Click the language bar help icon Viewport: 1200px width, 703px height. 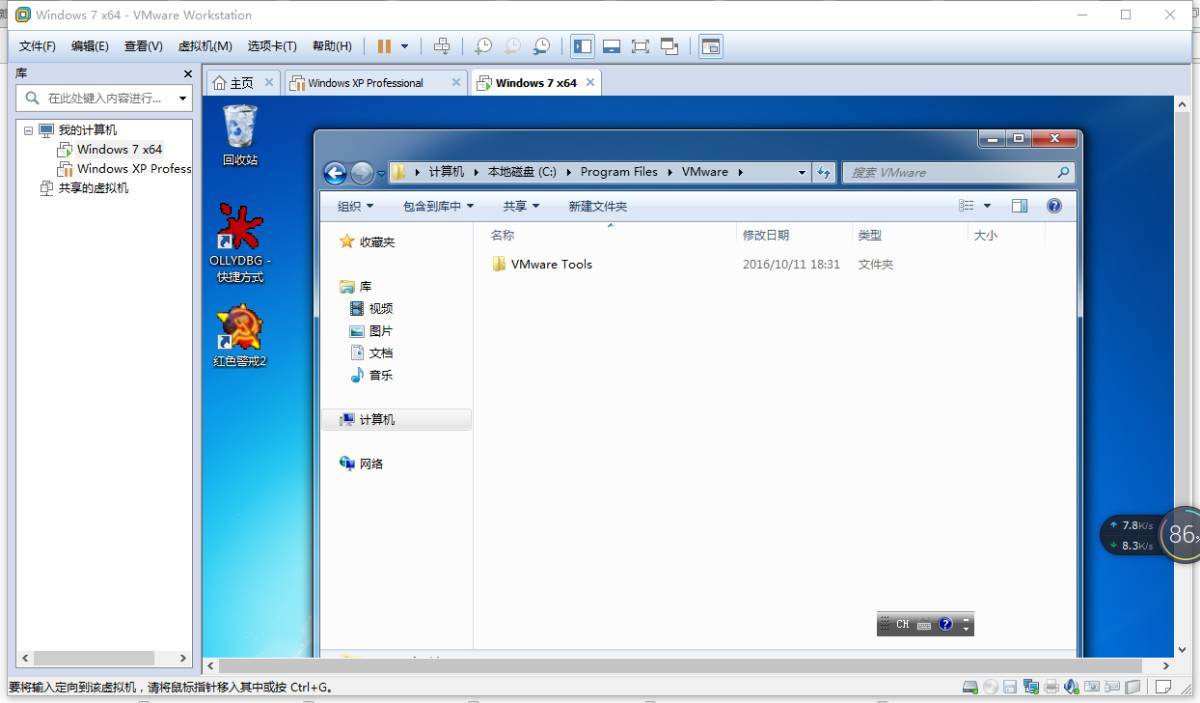tap(946, 624)
